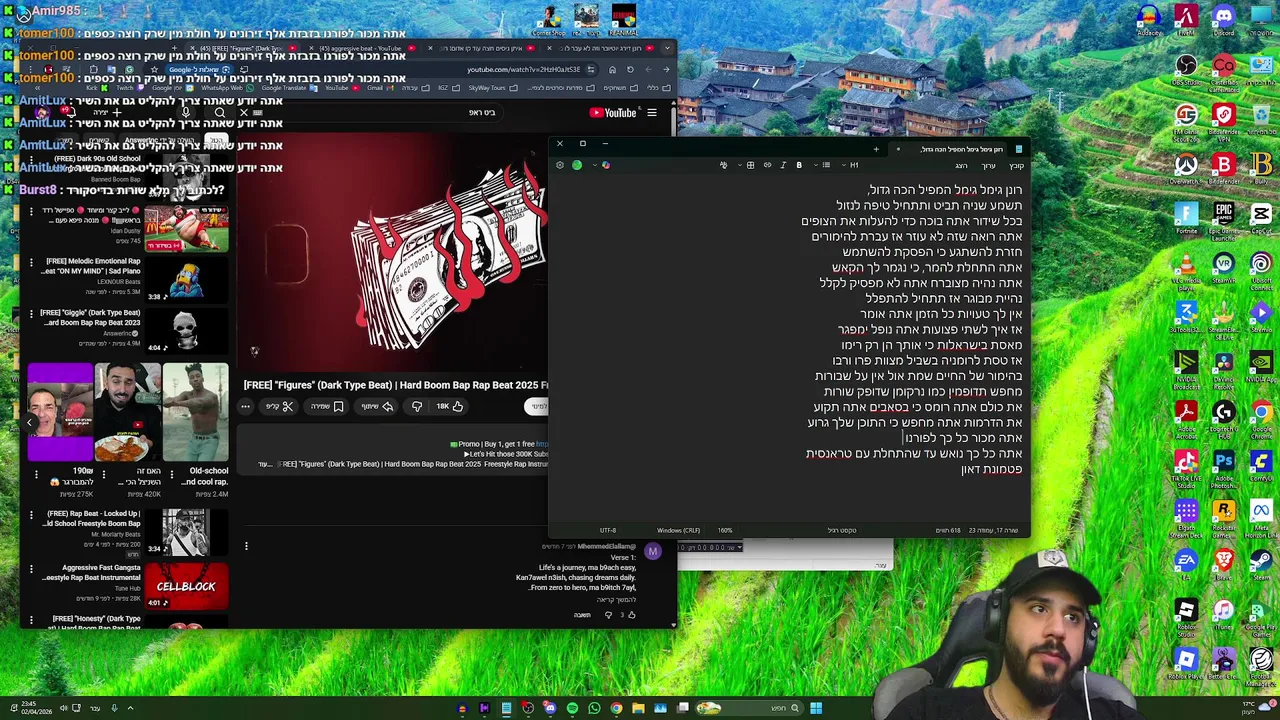
Task: Open Notepad list style dropdown
Action: tap(824, 165)
